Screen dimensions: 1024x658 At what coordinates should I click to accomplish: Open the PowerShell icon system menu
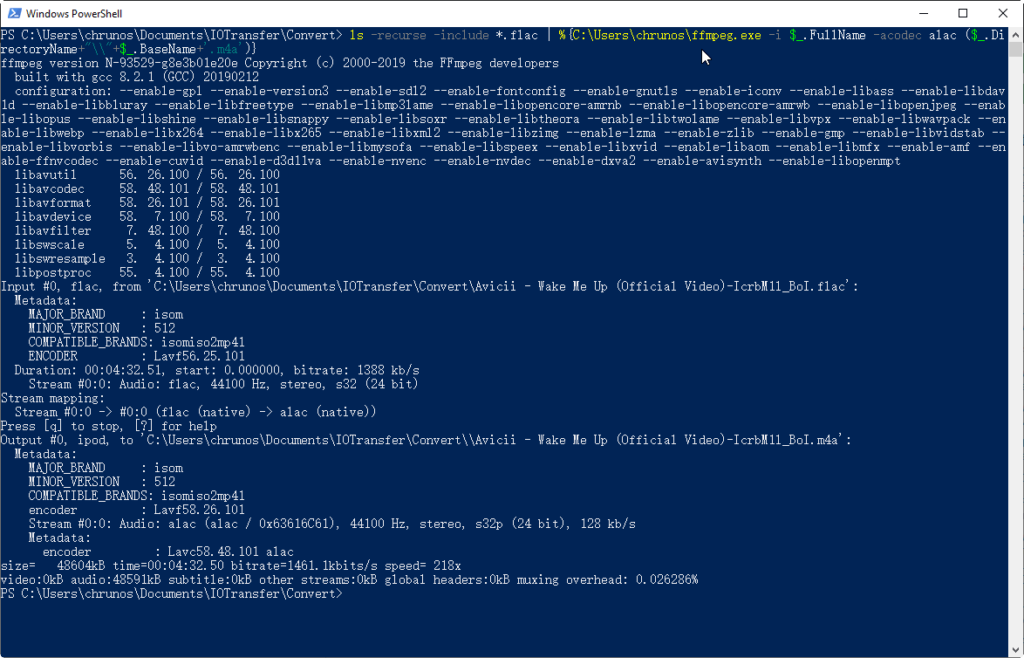(x=14, y=13)
